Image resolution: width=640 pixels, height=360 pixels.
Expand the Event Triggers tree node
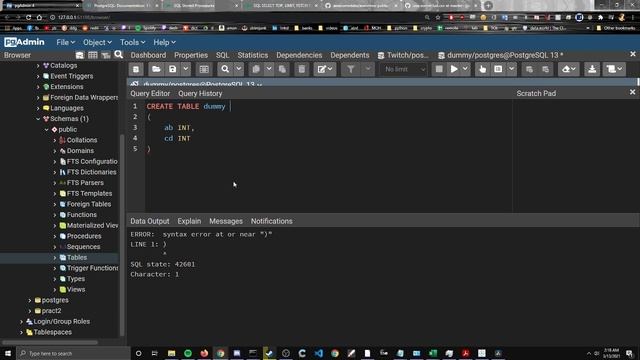tap(38, 76)
